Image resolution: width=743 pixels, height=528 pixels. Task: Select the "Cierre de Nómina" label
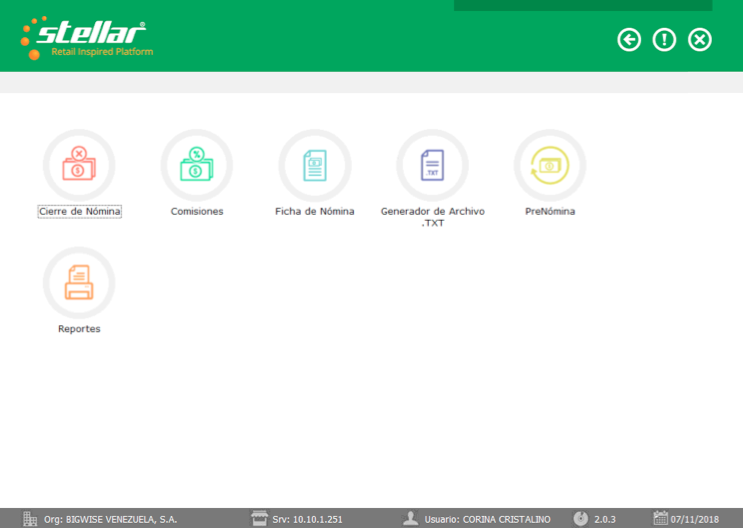click(x=80, y=211)
